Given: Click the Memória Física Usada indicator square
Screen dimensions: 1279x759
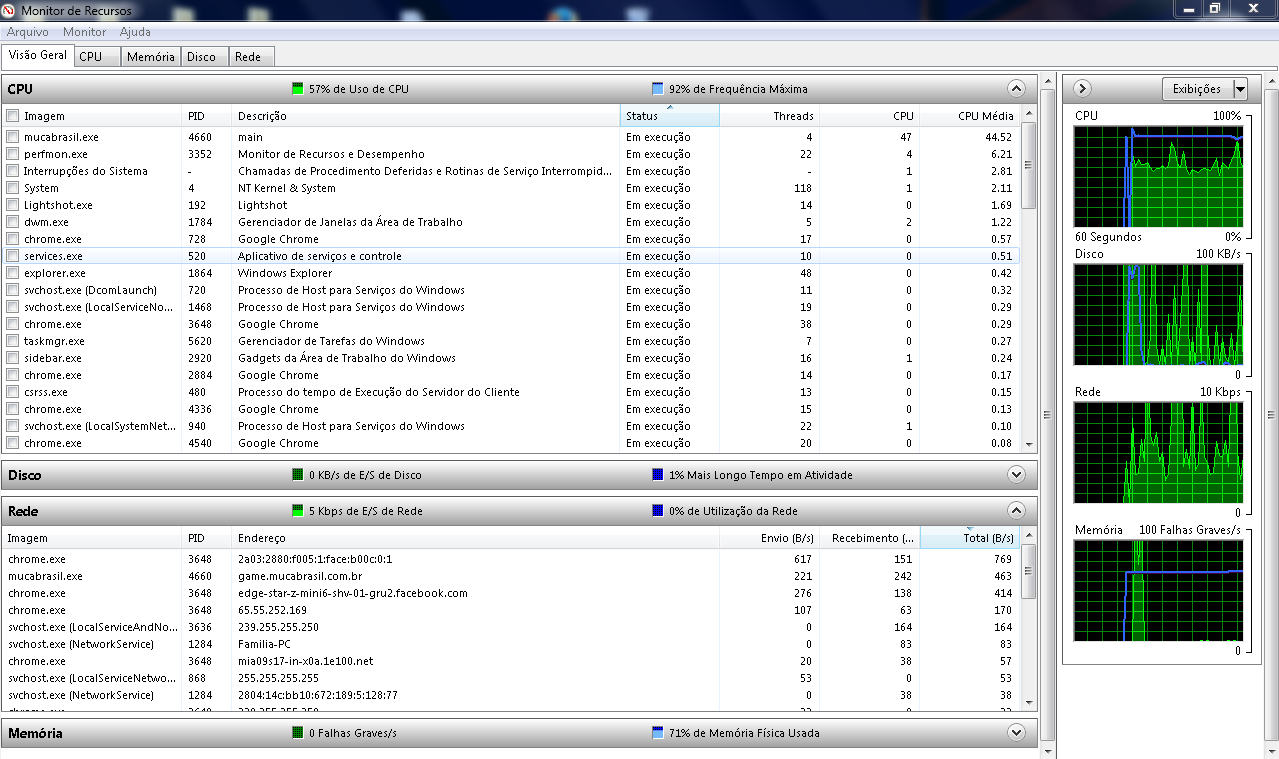Looking at the screenshot, I should click(657, 733).
